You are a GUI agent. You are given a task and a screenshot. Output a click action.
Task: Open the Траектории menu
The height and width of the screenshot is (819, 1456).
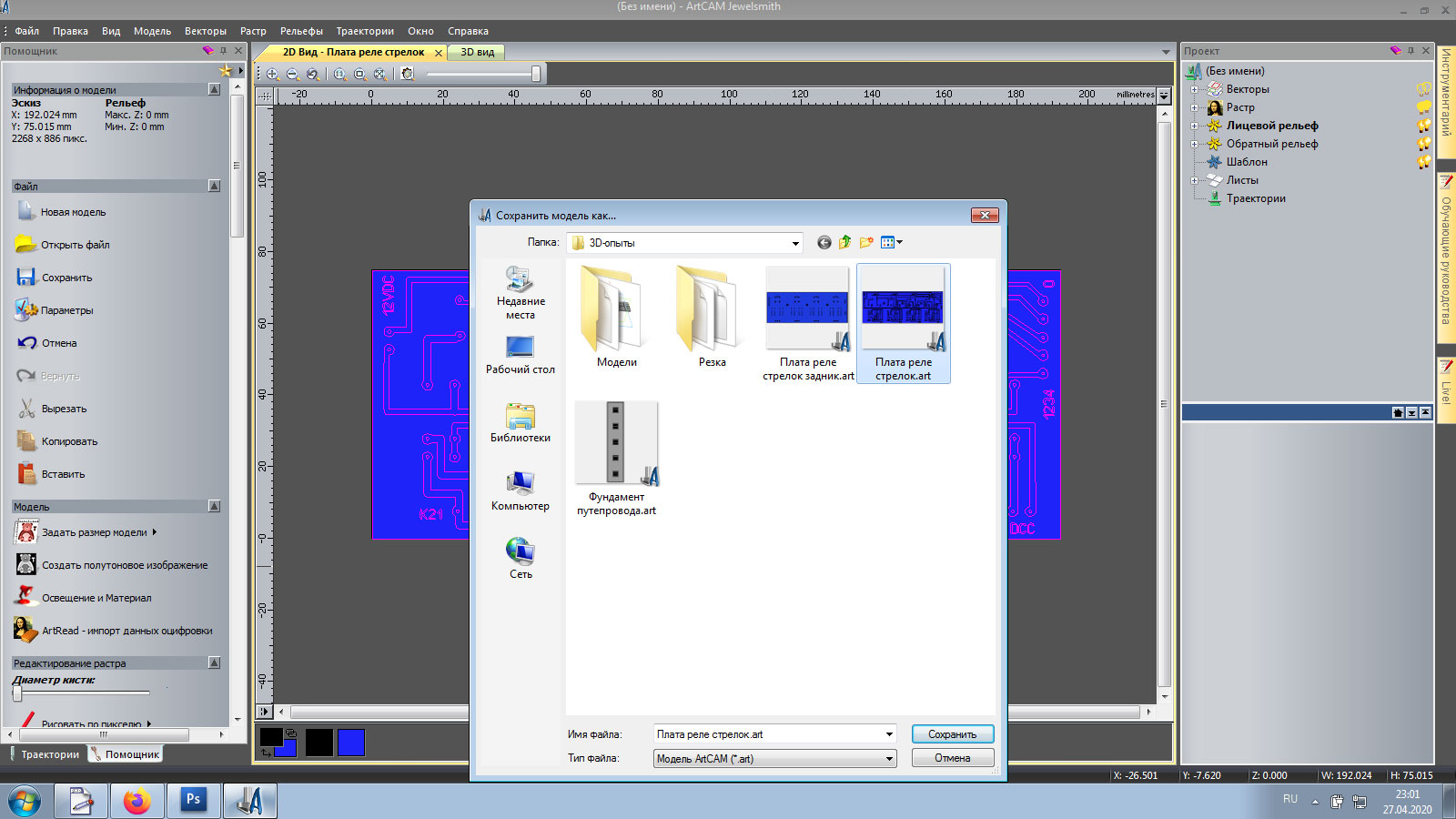tap(365, 31)
